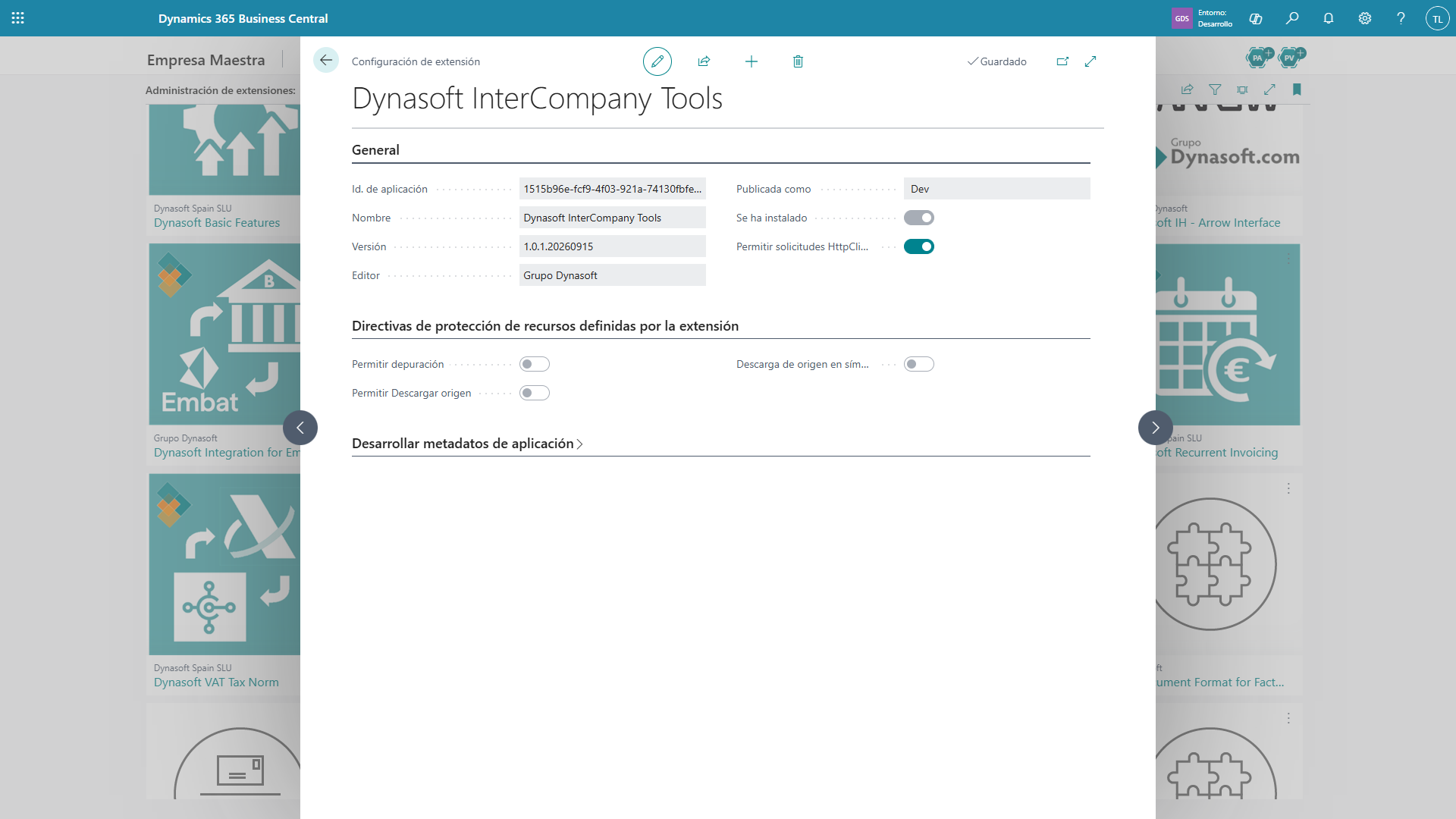Click 'Empresa Maestra' company name
This screenshot has height=819, width=1456.
point(206,60)
